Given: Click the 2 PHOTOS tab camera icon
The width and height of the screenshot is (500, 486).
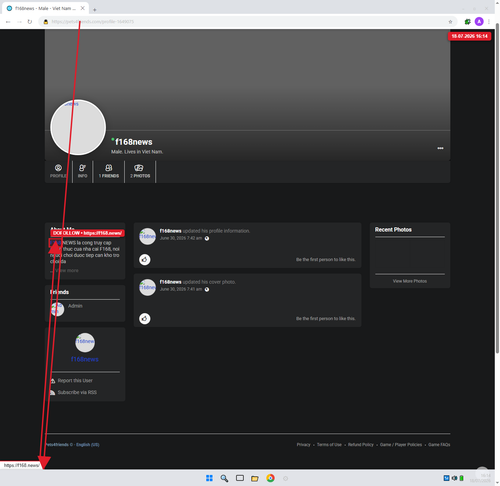Looking at the screenshot, I should pyautogui.click(x=139, y=168).
